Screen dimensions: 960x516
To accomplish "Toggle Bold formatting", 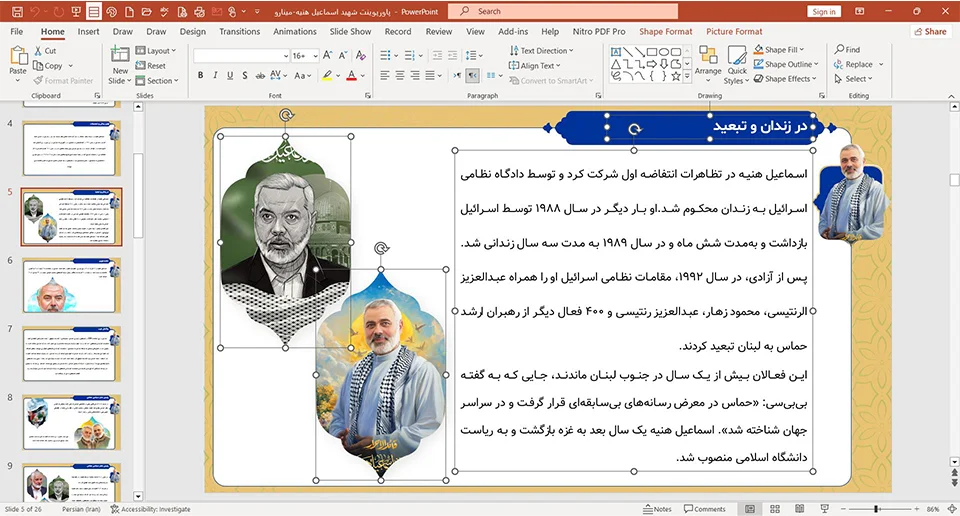I will tap(200, 75).
